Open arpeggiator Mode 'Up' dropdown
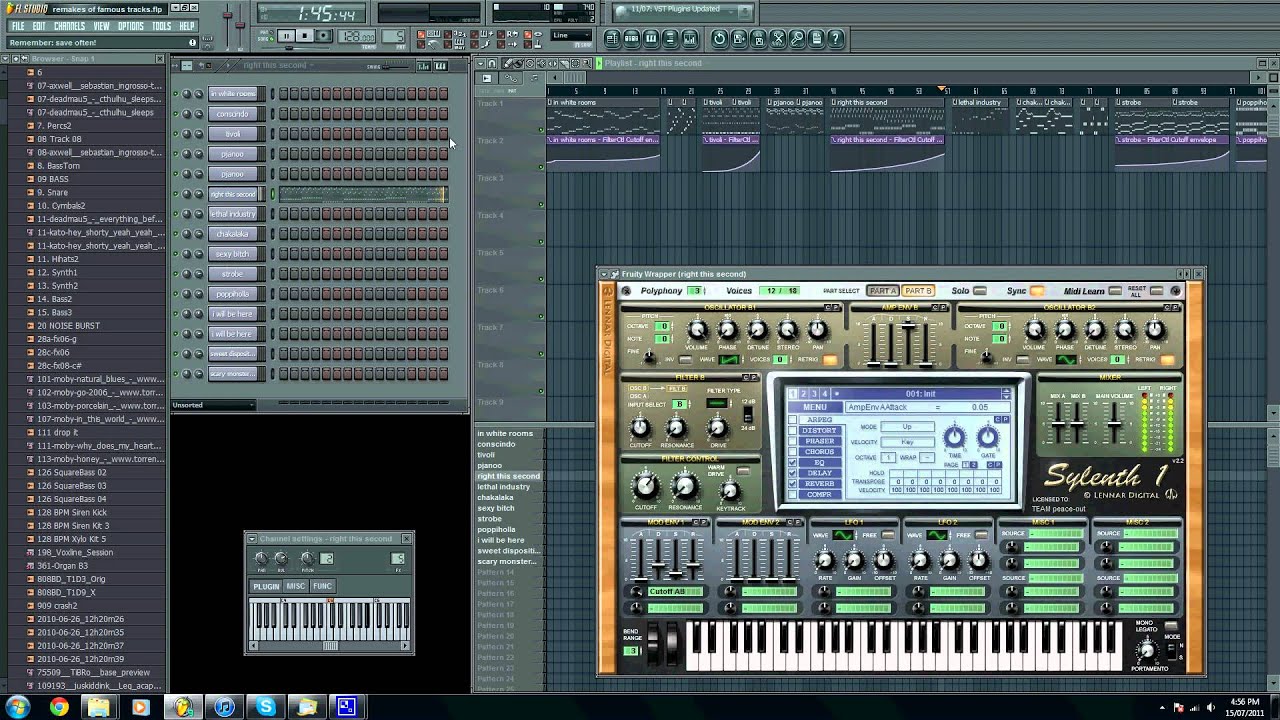Screen dimensions: 1280x720 tap(907, 427)
